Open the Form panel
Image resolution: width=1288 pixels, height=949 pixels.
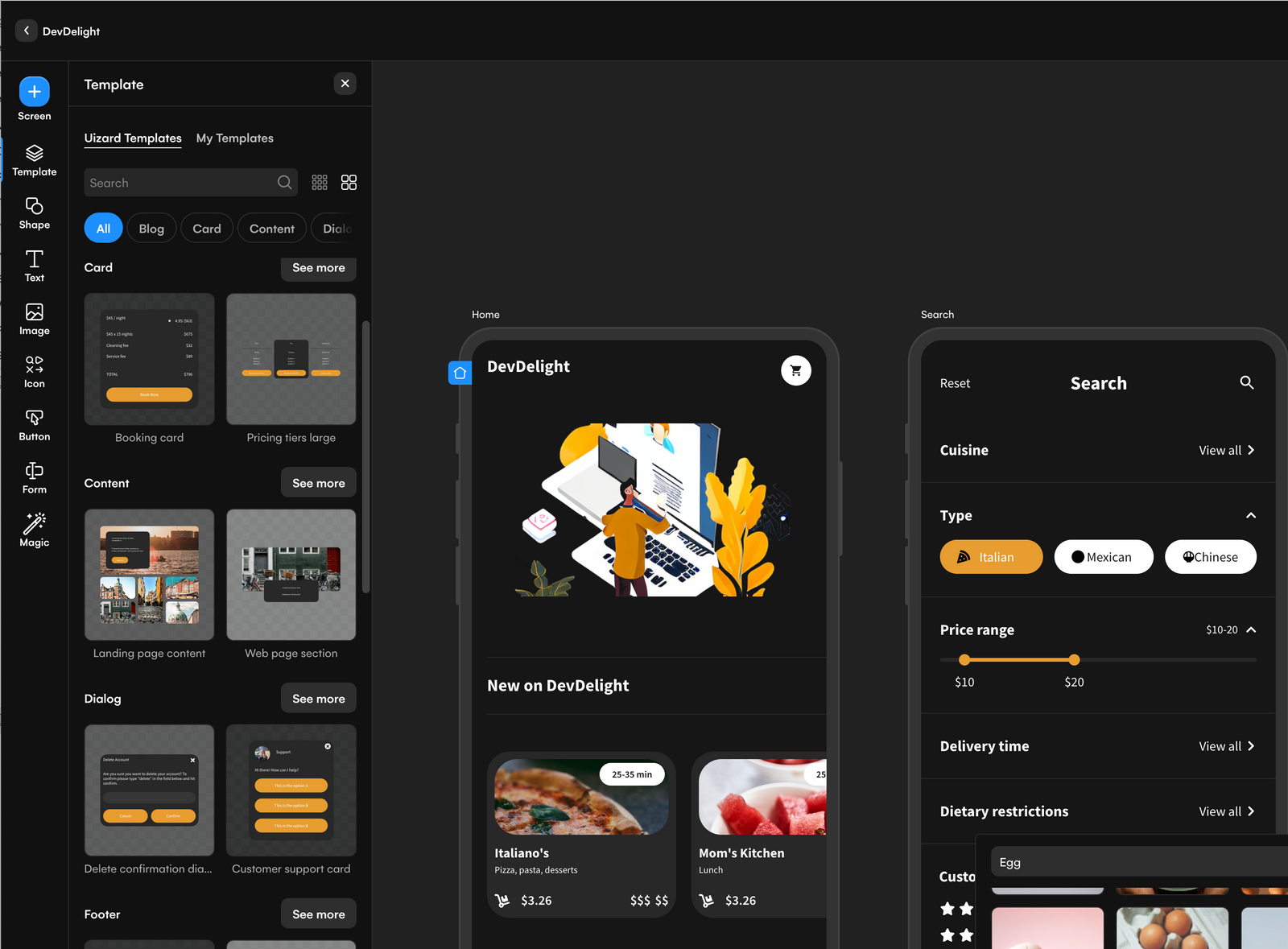[x=34, y=477]
